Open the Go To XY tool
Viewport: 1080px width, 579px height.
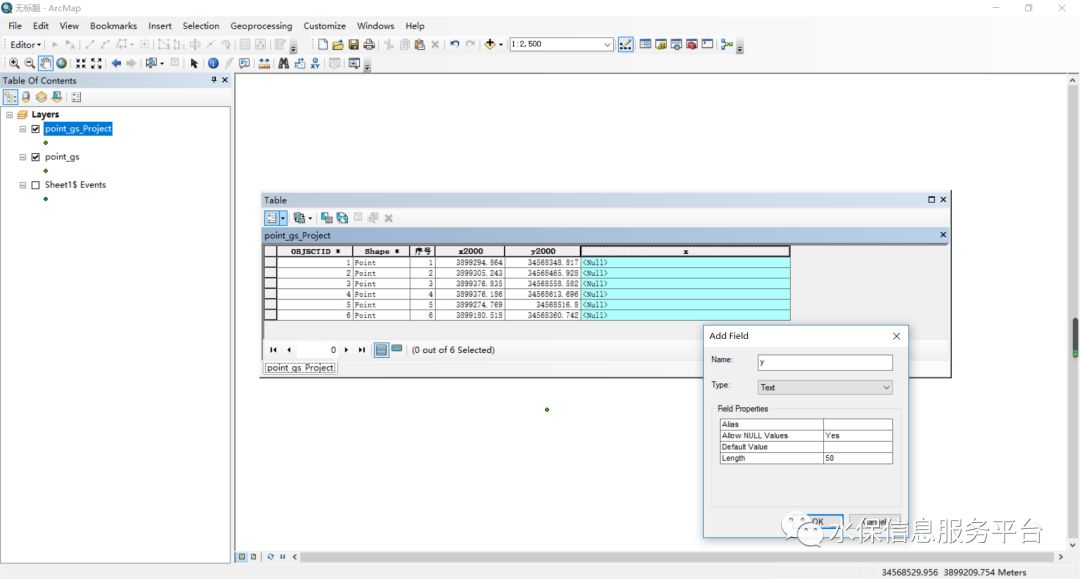point(315,63)
